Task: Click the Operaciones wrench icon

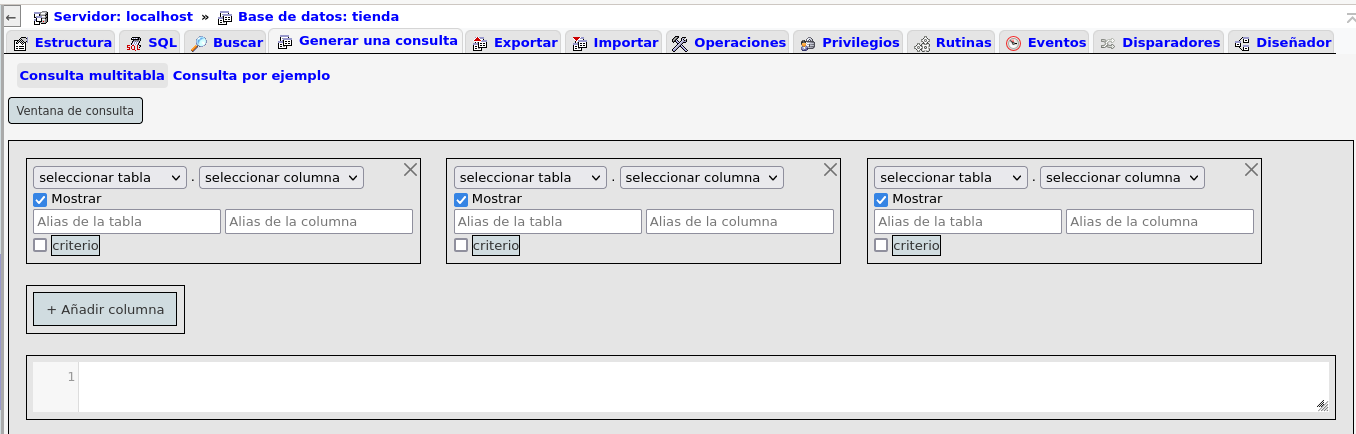Action: coord(680,43)
